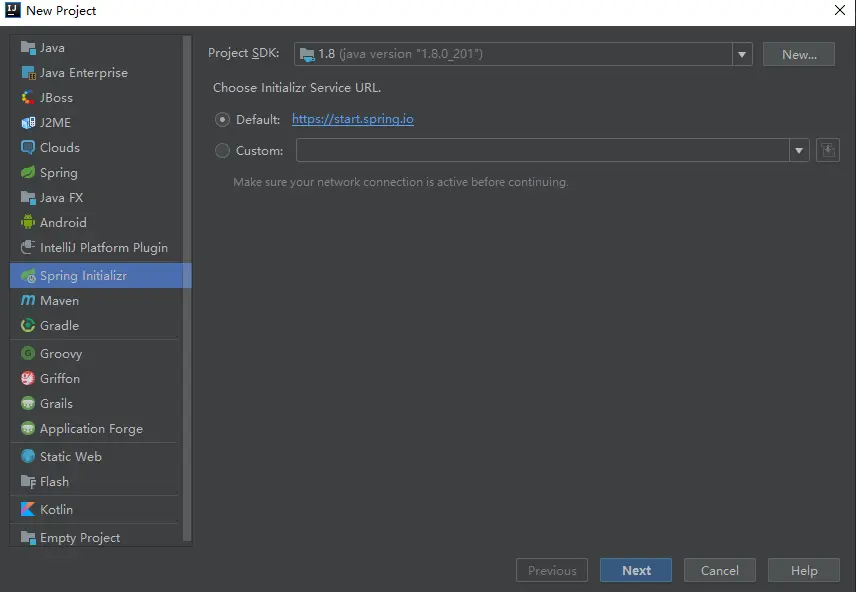Click the Next button

point(636,570)
